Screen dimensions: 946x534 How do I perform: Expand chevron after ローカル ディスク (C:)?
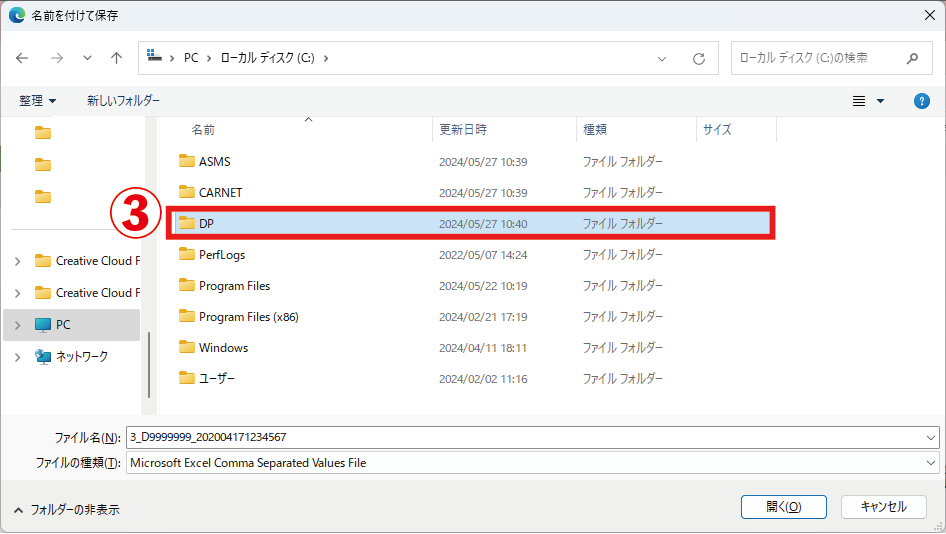coord(326,58)
